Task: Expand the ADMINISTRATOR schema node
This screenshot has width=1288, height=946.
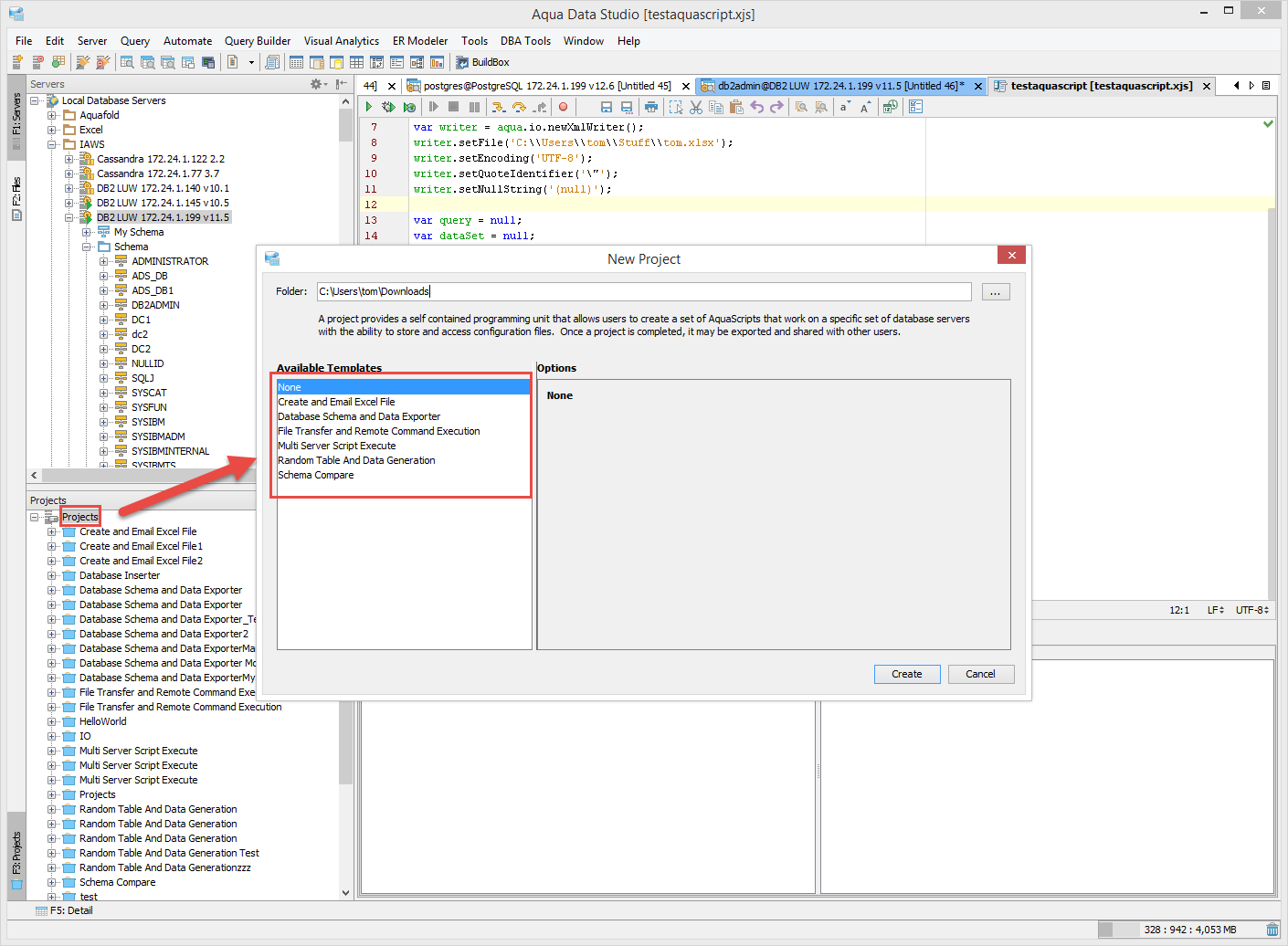Action: pos(104,261)
